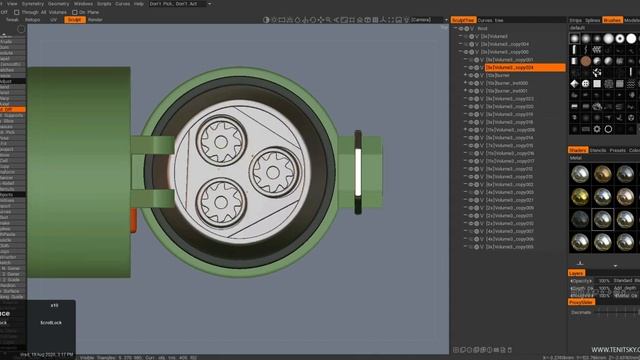Open the Symmetry menu

tap(33, 4)
